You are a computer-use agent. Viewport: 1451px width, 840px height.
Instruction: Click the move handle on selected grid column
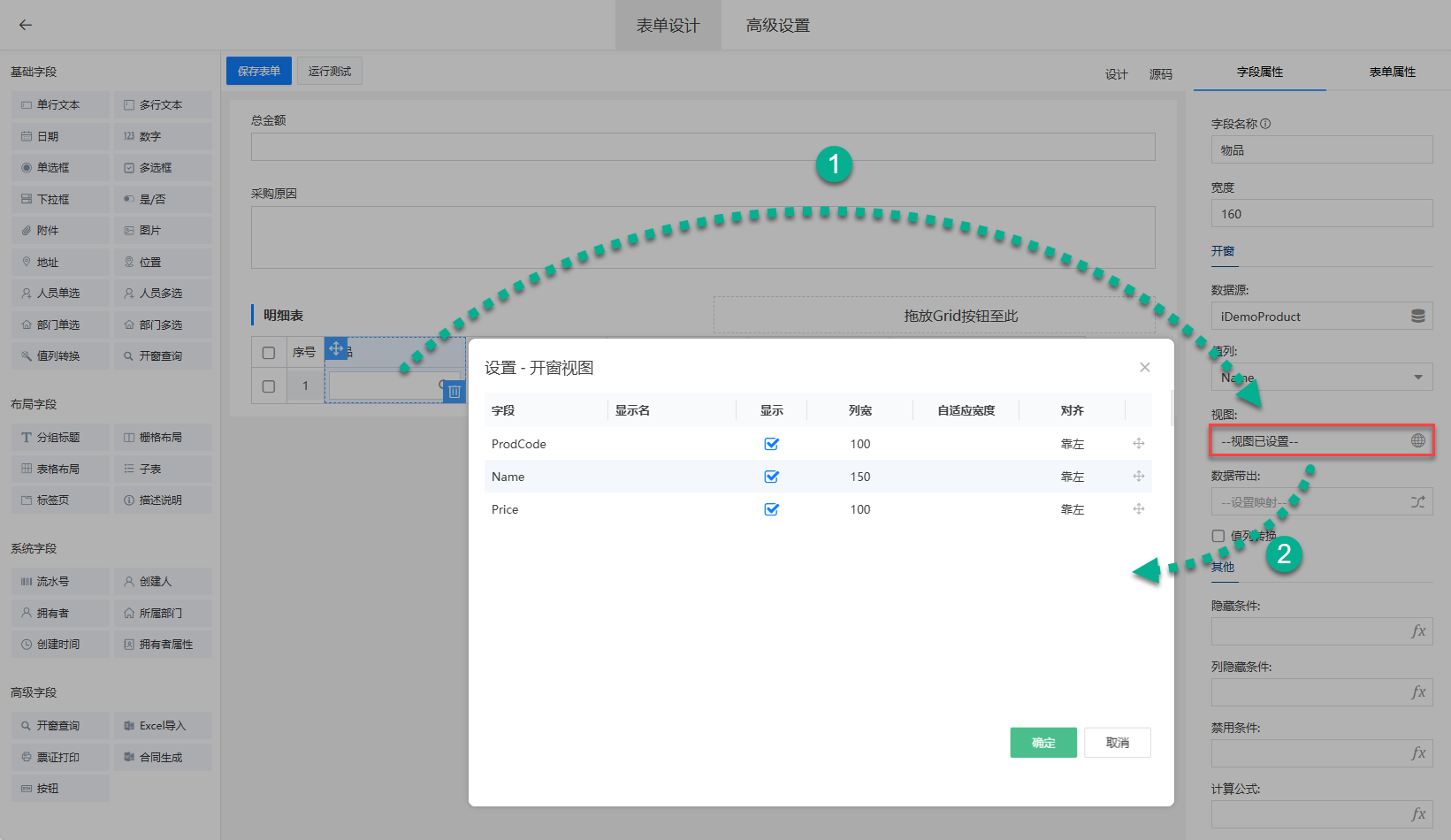[336, 348]
